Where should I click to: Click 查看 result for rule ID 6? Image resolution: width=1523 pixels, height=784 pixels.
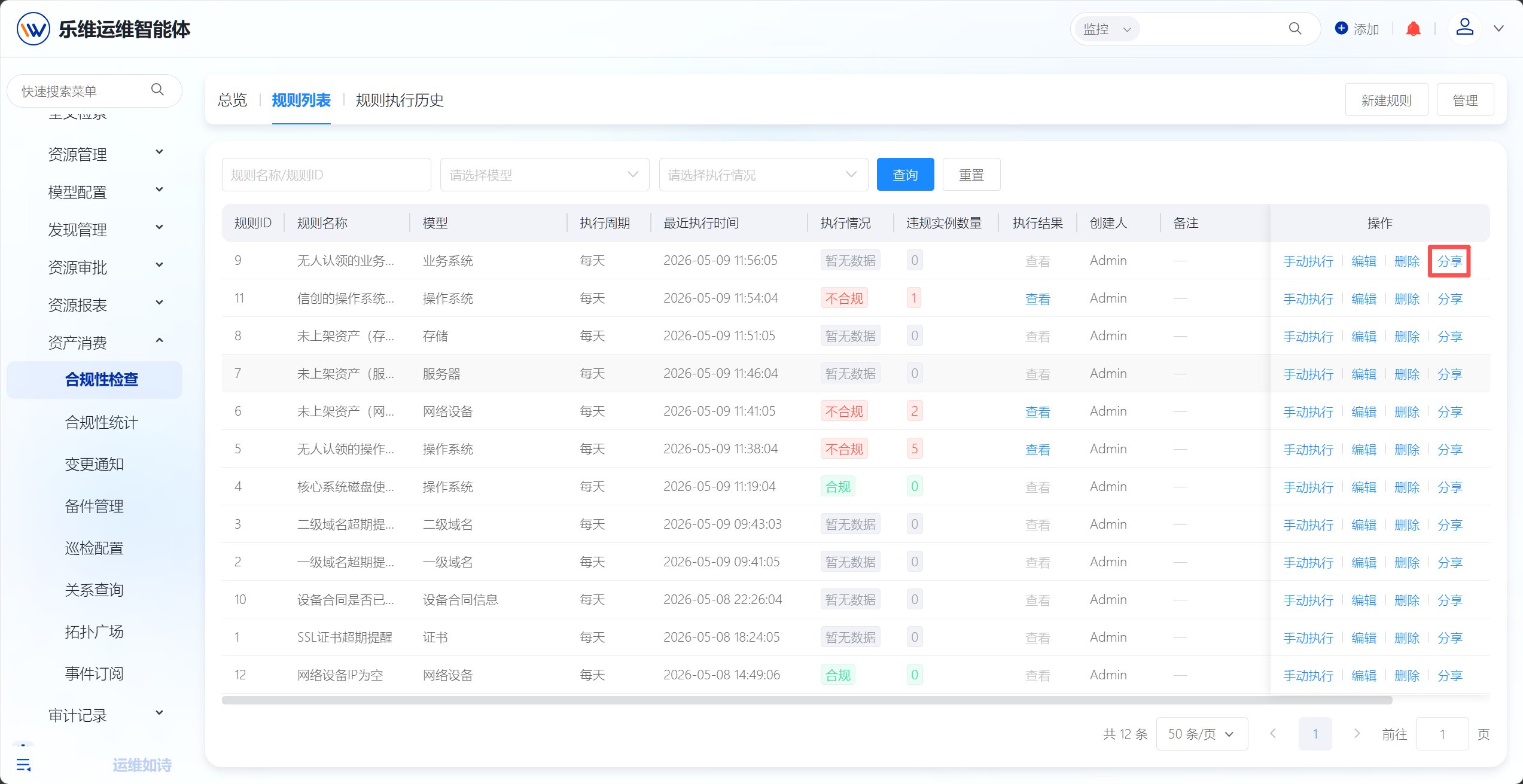coord(1037,412)
